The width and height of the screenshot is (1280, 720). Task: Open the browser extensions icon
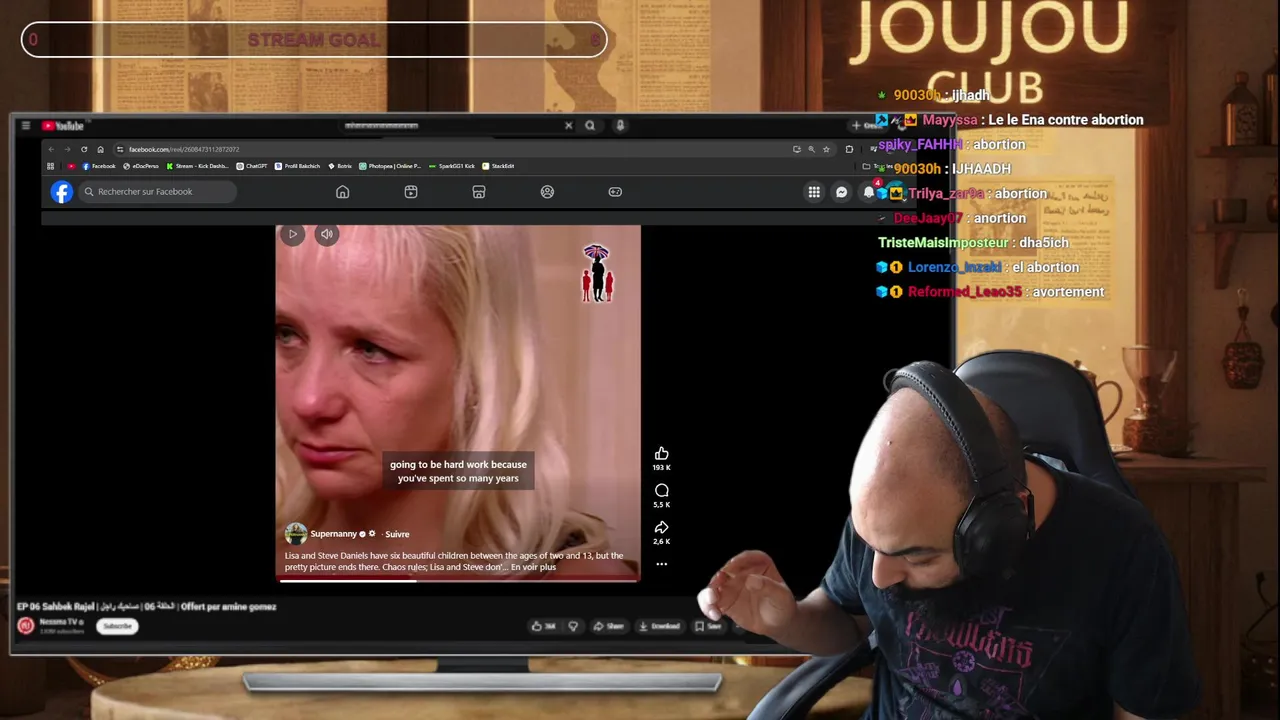(x=849, y=149)
